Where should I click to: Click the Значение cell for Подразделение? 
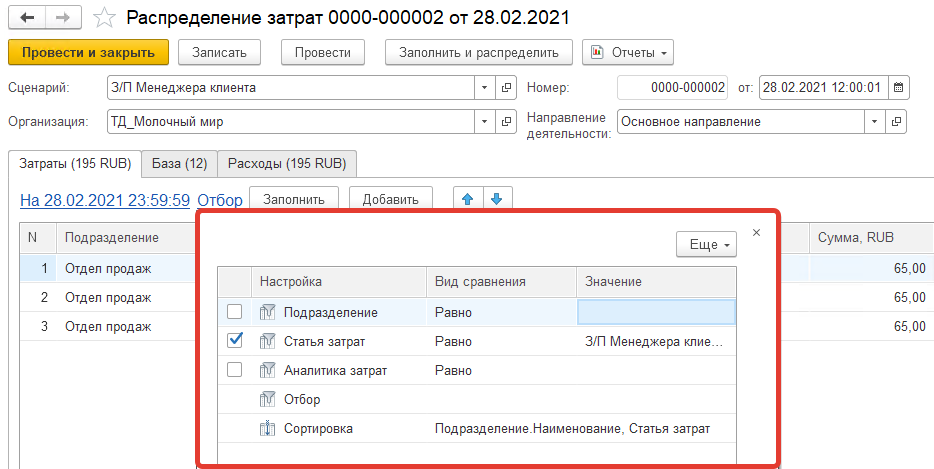pos(656,312)
